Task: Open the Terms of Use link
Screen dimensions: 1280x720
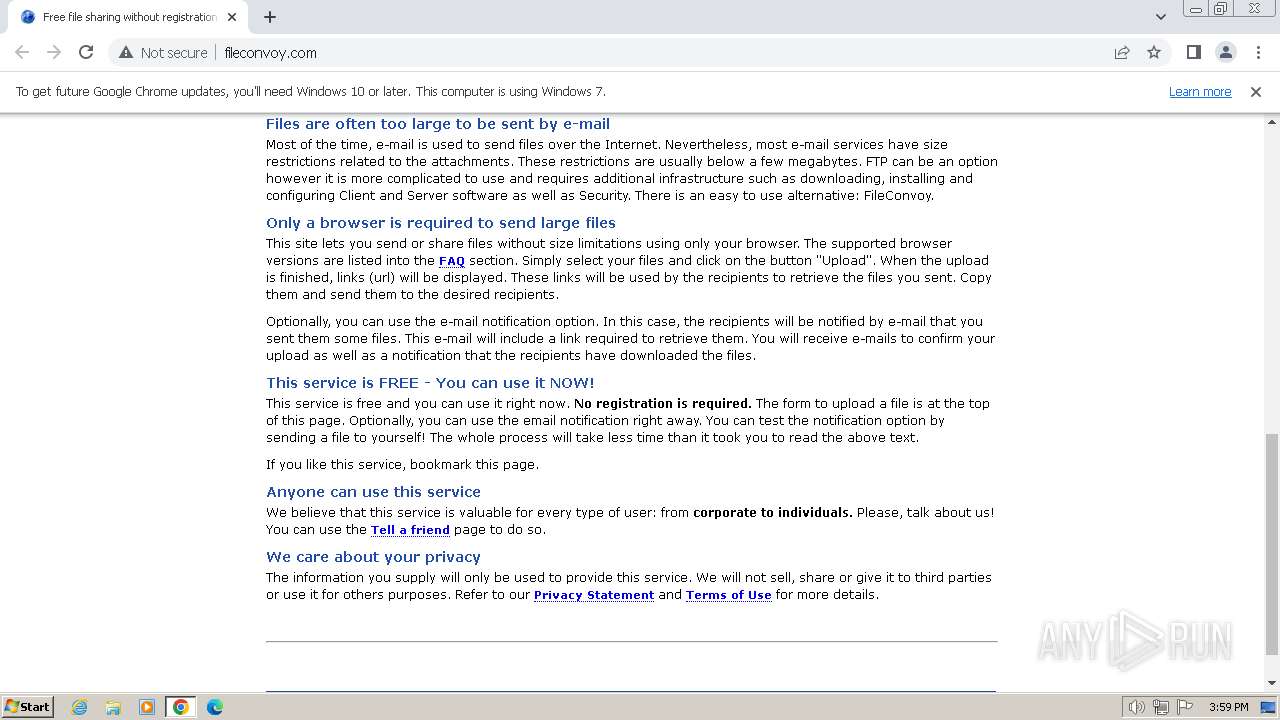Action: click(728, 595)
